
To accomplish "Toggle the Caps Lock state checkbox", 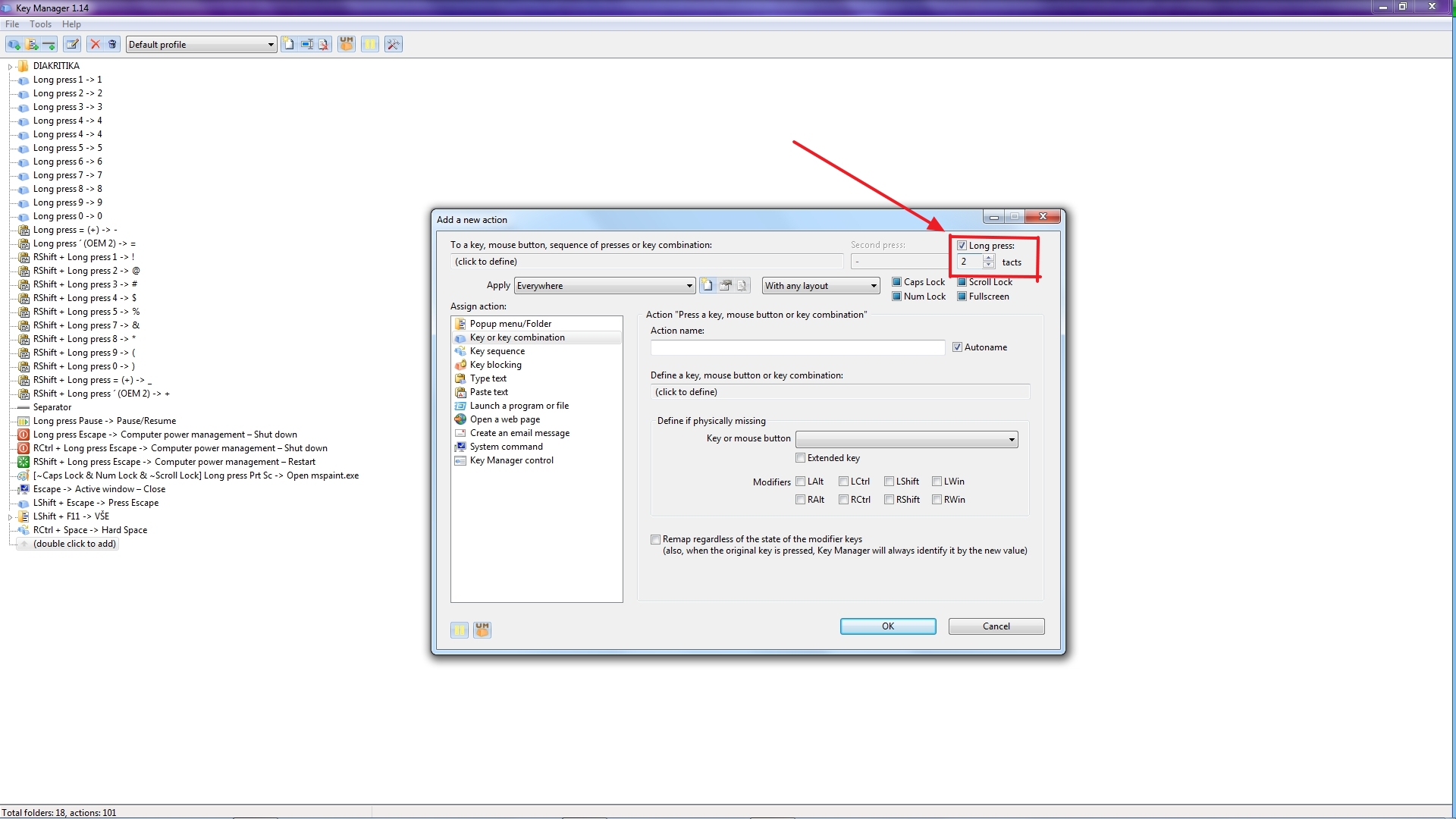I will (897, 282).
